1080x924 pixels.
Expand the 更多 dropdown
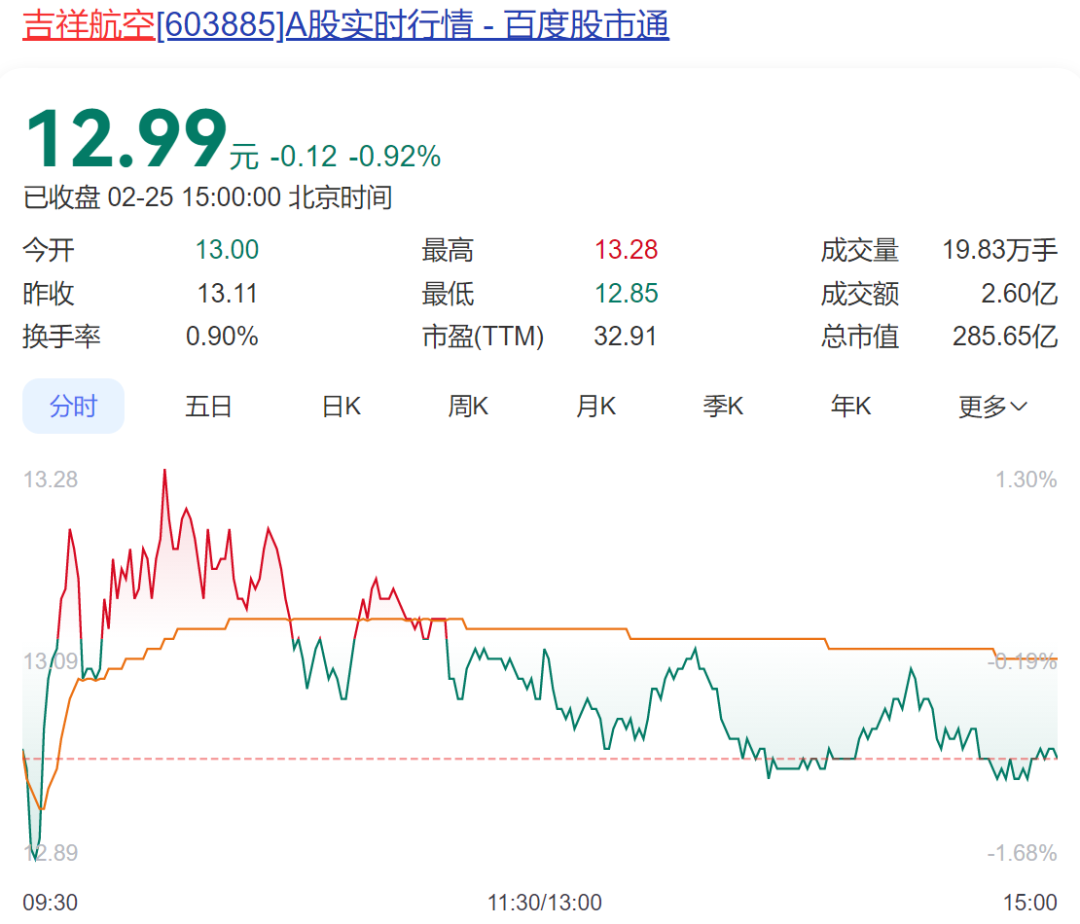993,407
